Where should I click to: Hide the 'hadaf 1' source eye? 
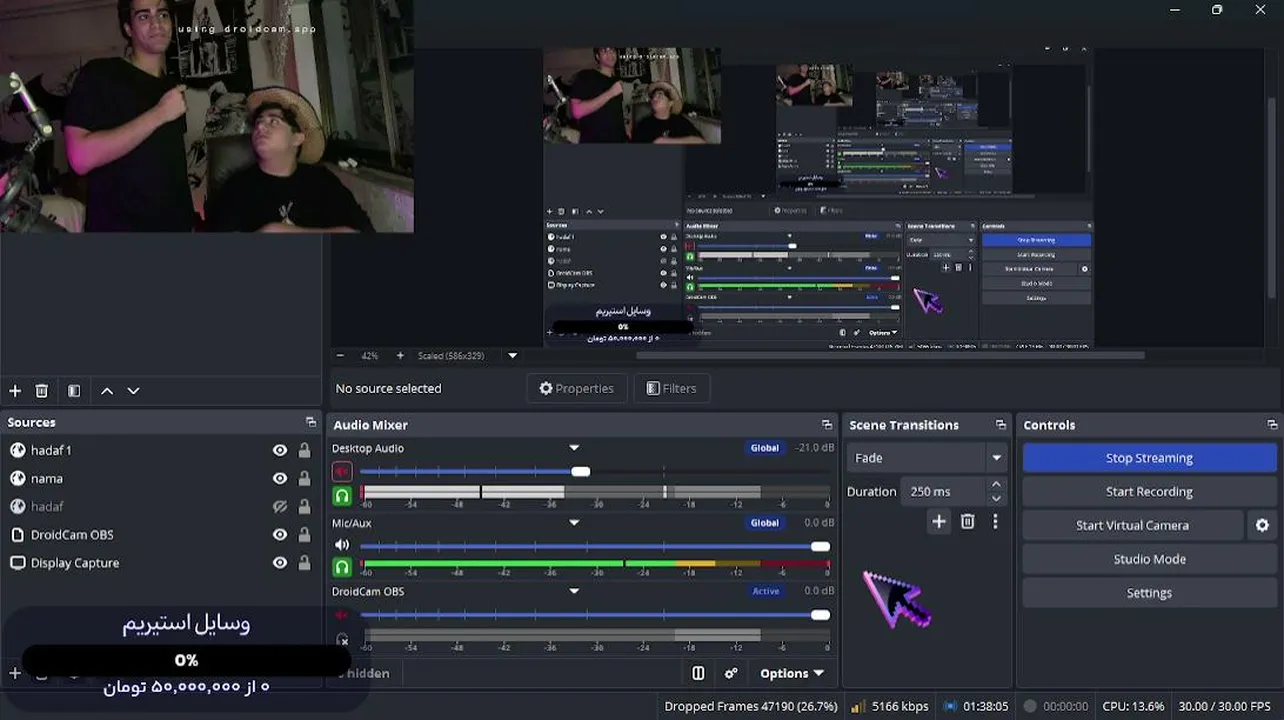coord(280,450)
